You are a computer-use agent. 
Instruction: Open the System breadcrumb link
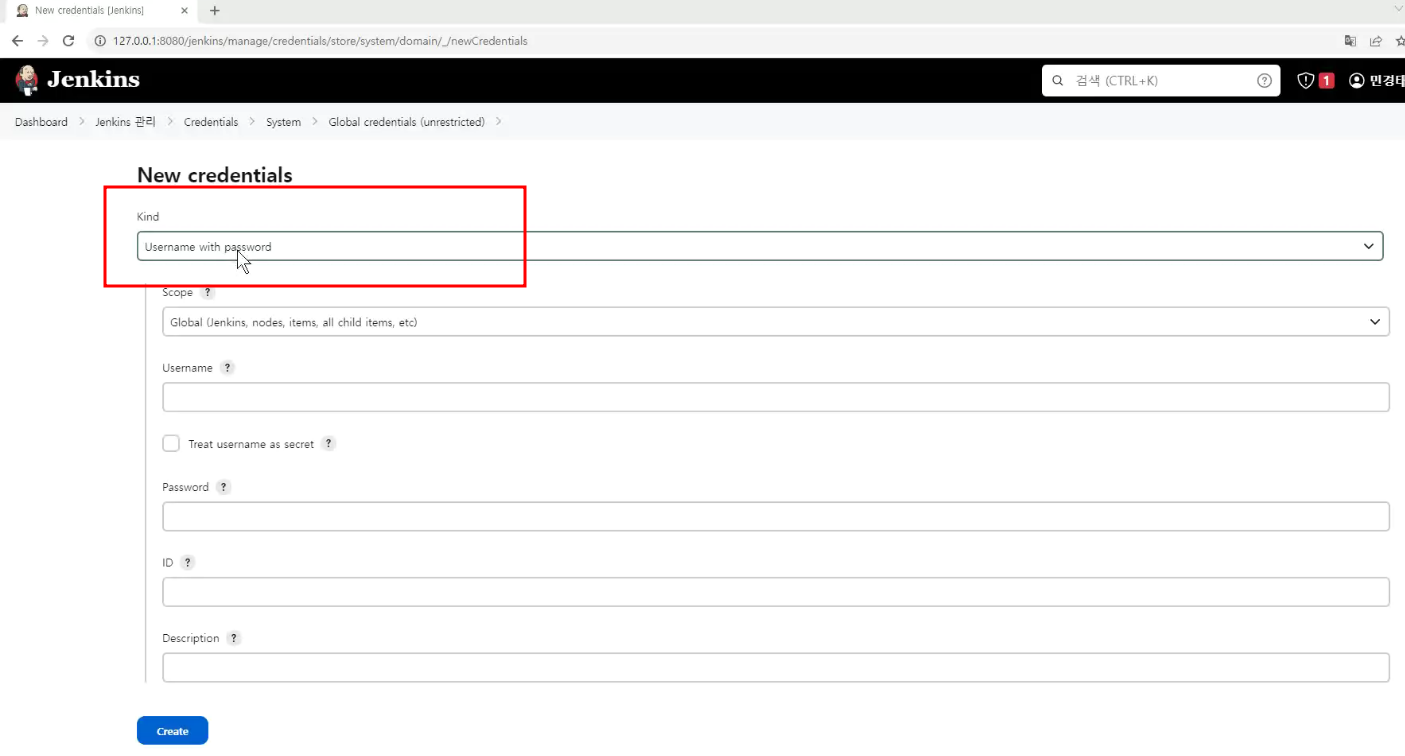point(283,122)
